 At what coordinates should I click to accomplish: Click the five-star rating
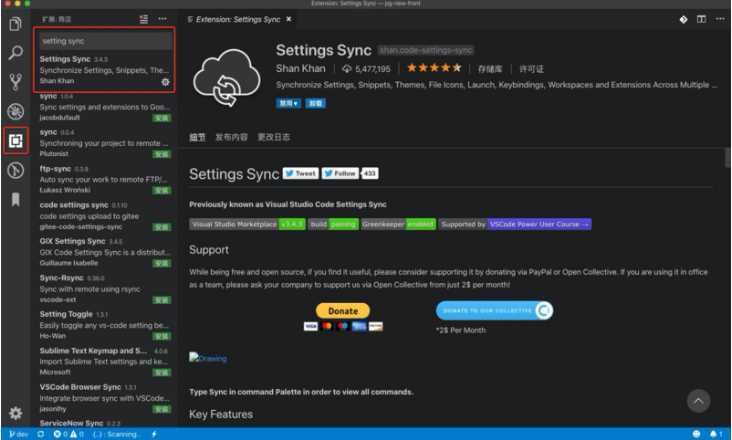pyautogui.click(x=434, y=68)
